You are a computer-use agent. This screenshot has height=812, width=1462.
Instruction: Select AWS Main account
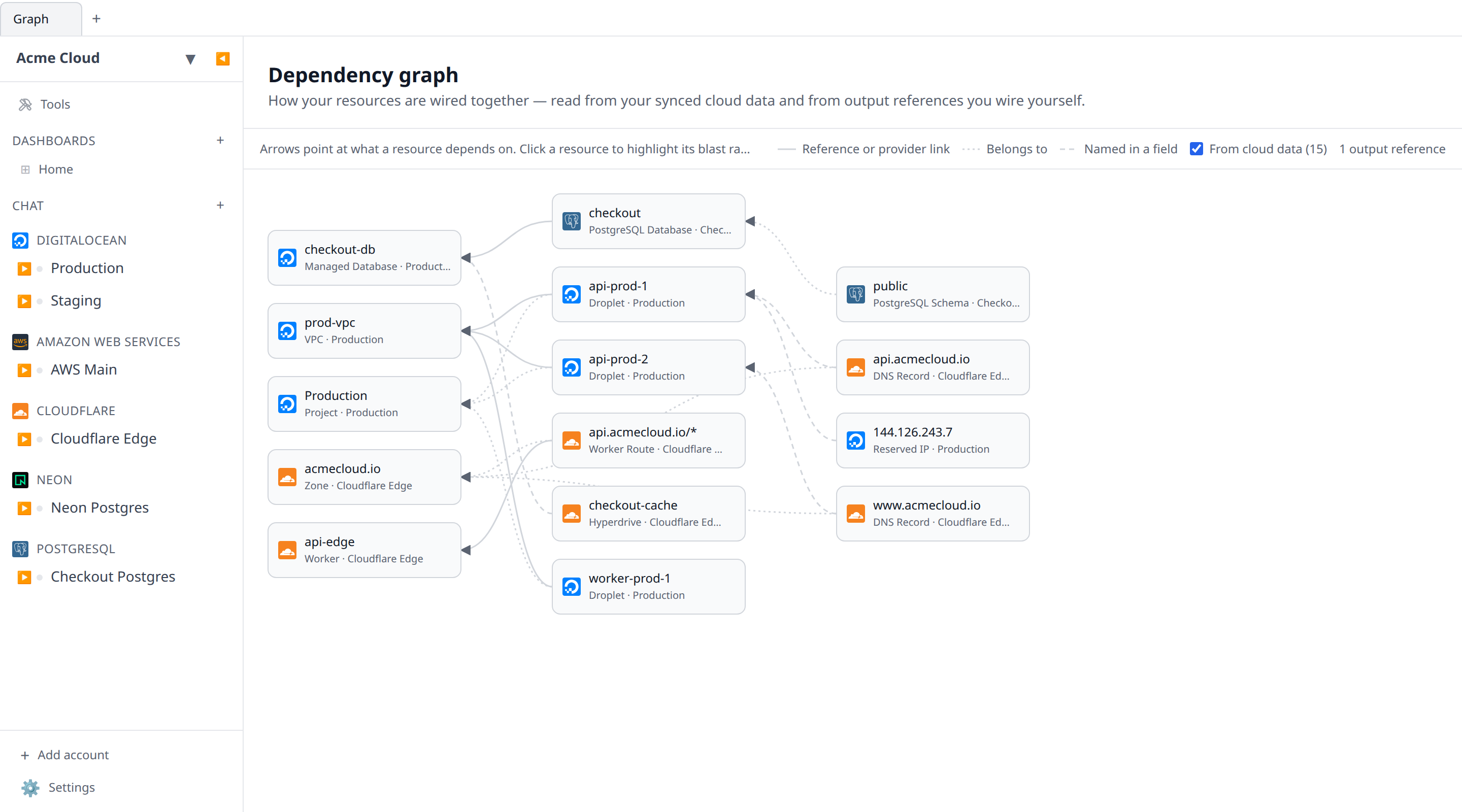click(x=83, y=369)
